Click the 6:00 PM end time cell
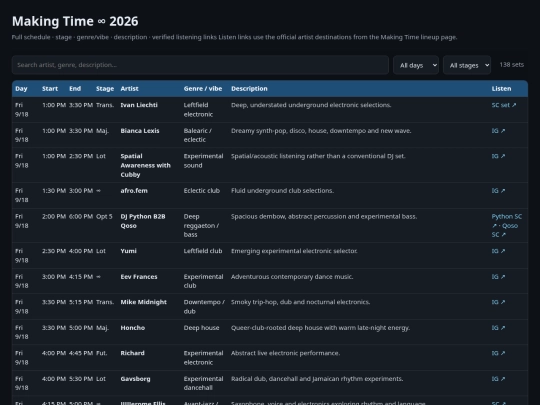 click(x=81, y=217)
